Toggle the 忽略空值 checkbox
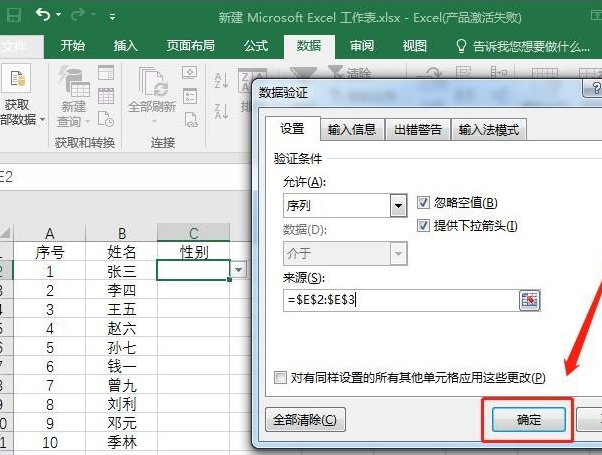The image size is (602, 455). pyautogui.click(x=423, y=202)
